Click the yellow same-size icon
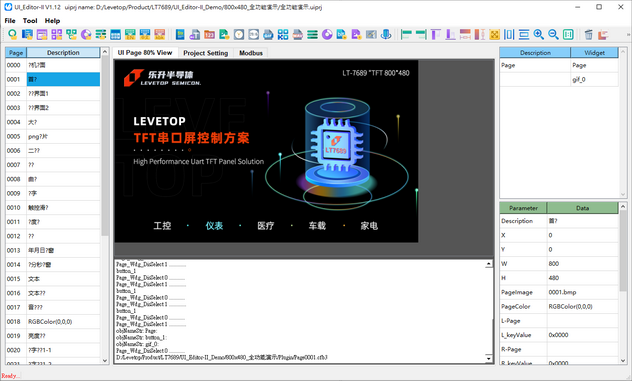The image size is (632, 381). pyautogui.click(x=495, y=35)
